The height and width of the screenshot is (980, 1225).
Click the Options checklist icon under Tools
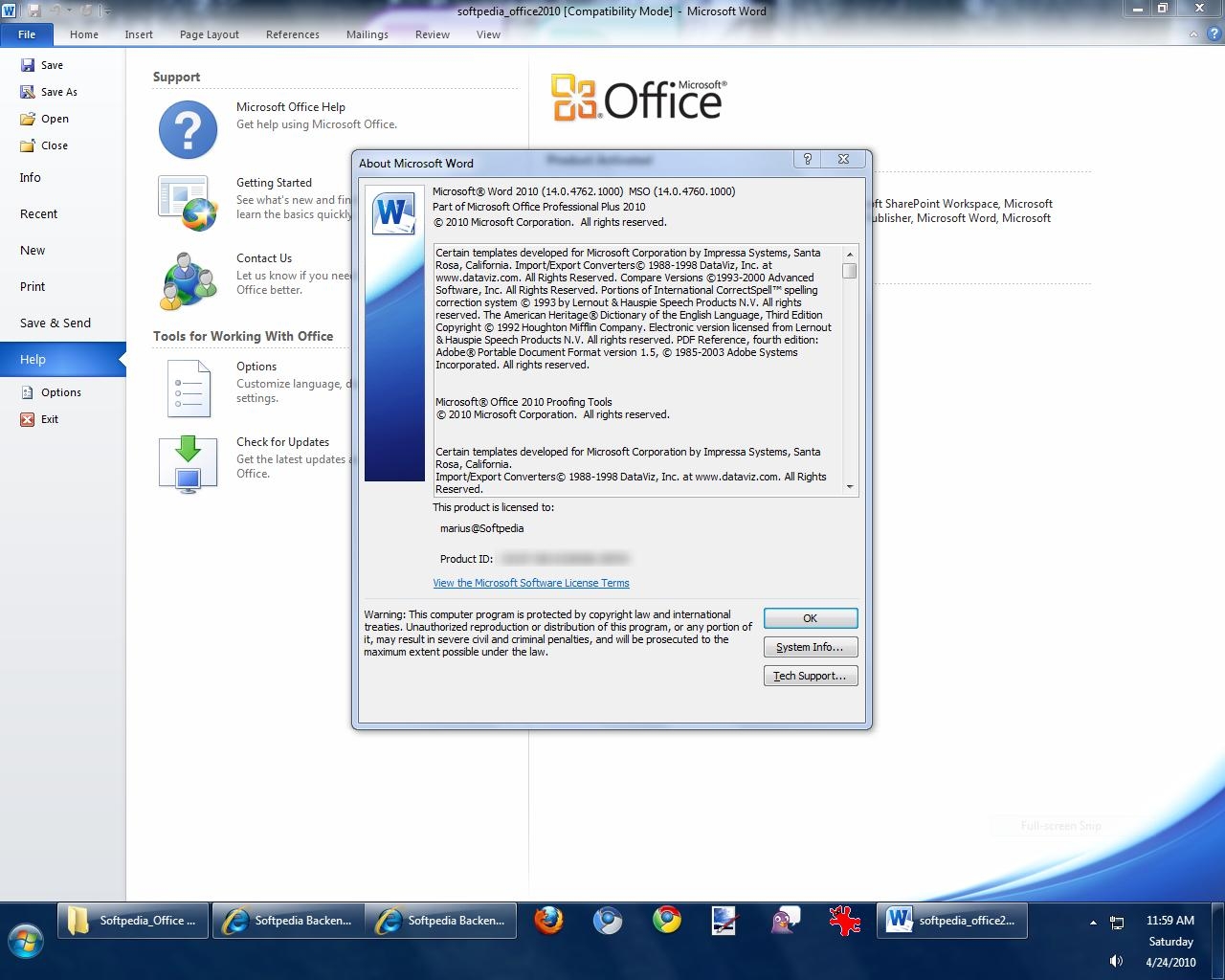(x=189, y=389)
